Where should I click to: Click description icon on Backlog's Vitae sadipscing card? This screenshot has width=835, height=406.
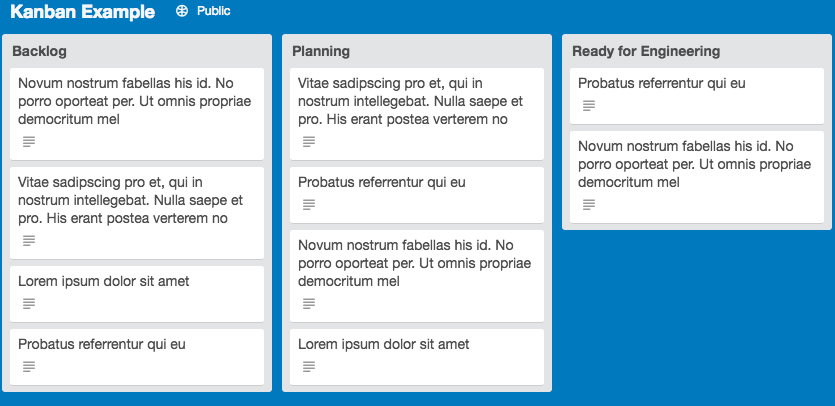29,241
